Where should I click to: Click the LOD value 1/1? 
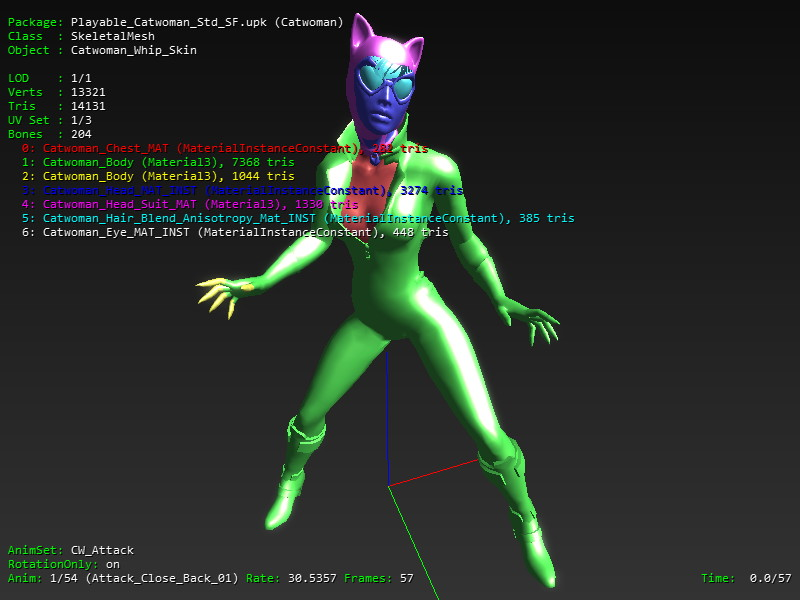coord(81,78)
